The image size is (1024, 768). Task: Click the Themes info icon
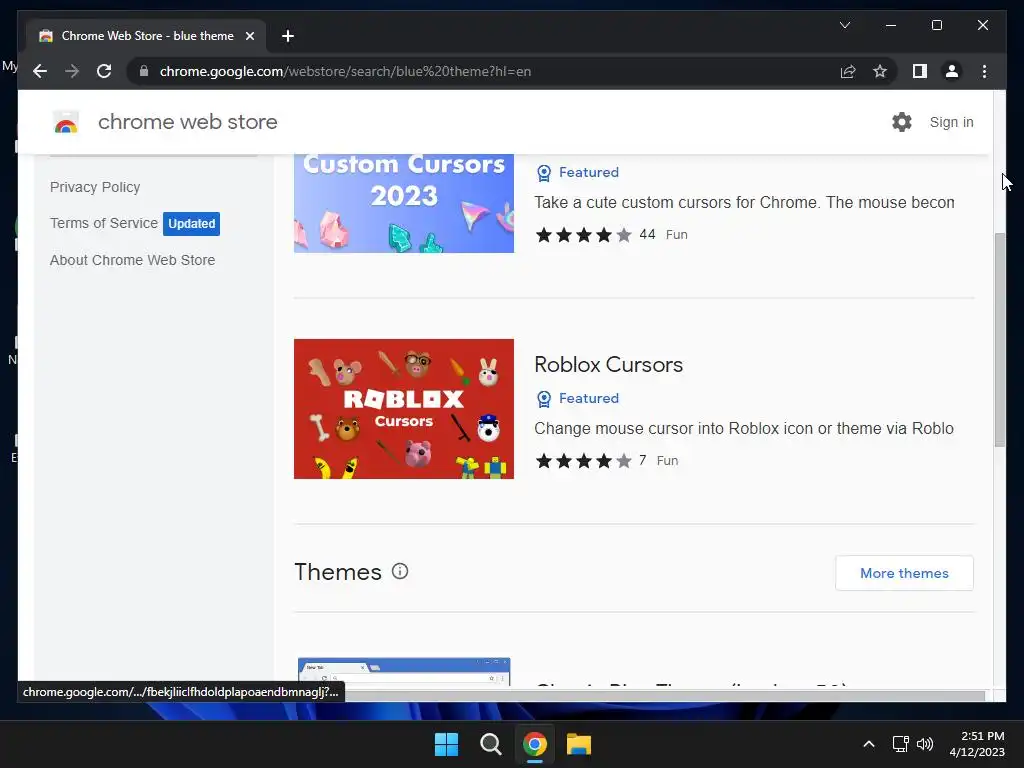400,571
